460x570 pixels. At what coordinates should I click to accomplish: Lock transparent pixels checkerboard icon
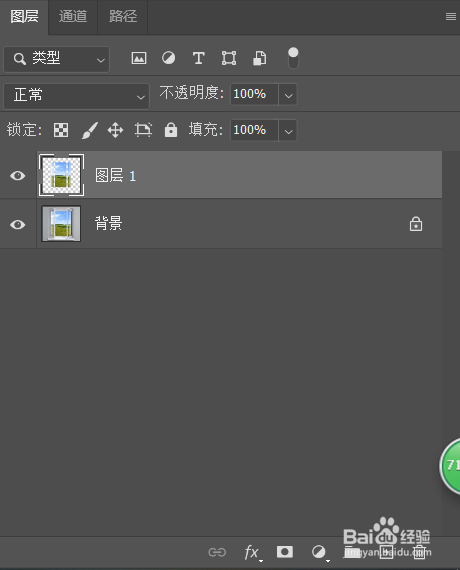tap(61, 130)
